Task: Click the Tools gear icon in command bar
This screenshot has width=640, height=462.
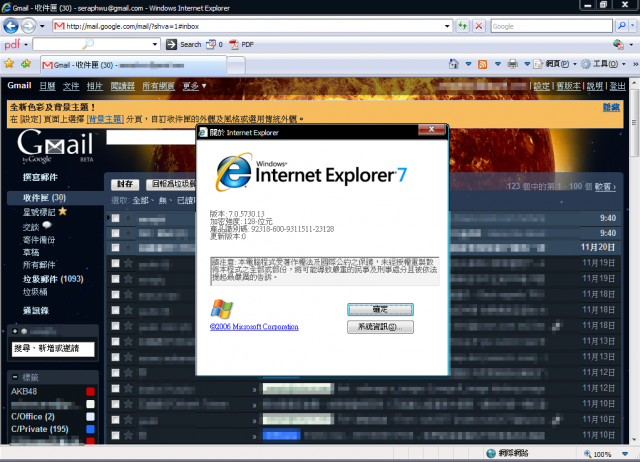Action: click(586, 64)
